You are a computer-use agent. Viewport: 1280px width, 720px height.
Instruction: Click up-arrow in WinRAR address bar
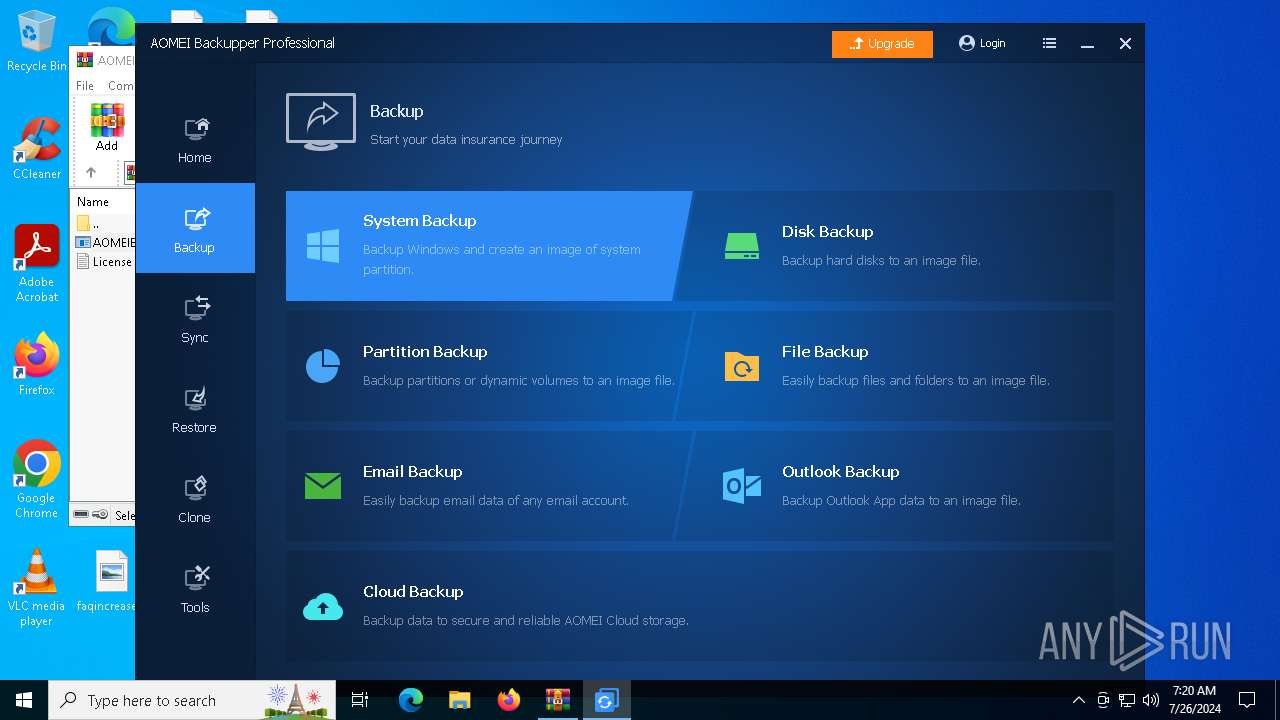coord(91,172)
